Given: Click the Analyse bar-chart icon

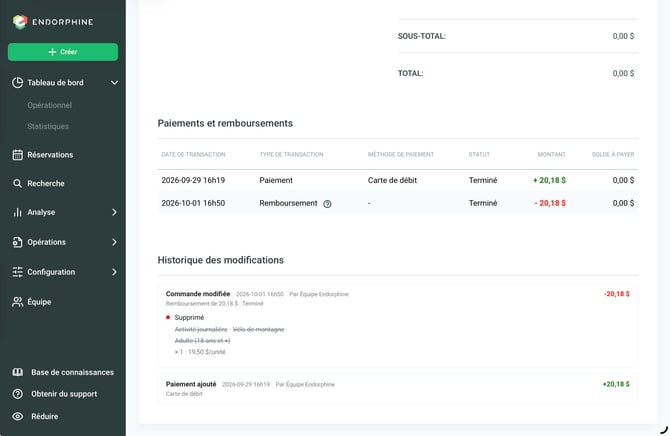Looking at the screenshot, I should (18, 212).
